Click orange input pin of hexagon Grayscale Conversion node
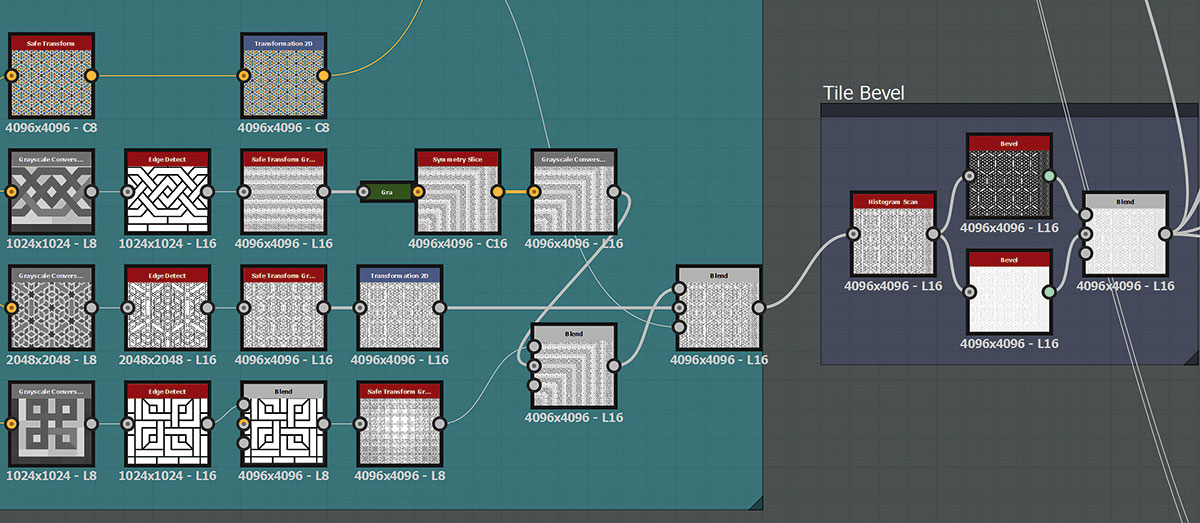 click(x=11, y=308)
